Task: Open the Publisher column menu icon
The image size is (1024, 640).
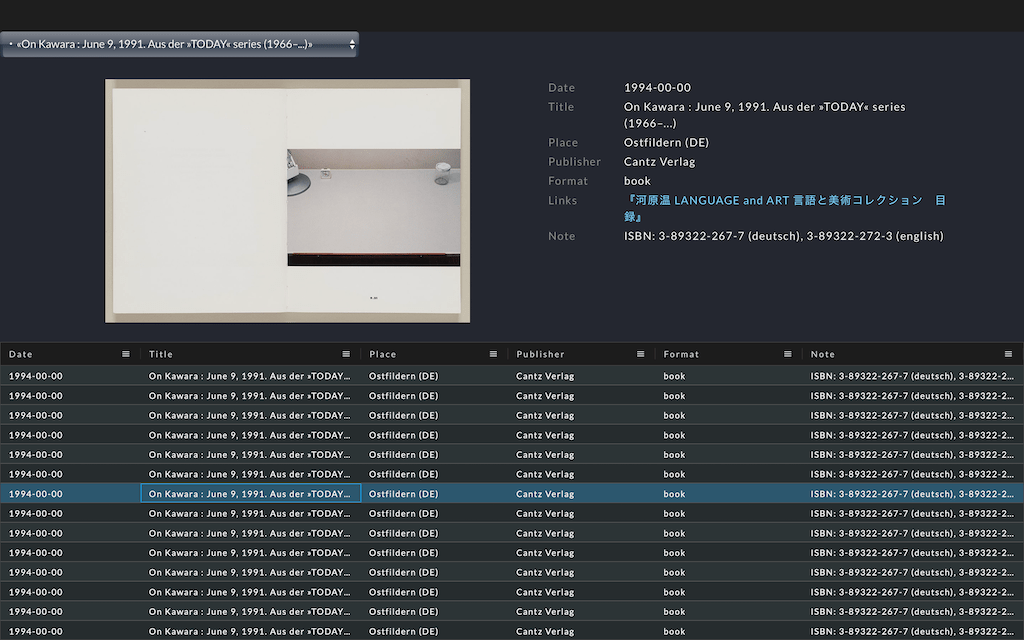Action: point(641,354)
